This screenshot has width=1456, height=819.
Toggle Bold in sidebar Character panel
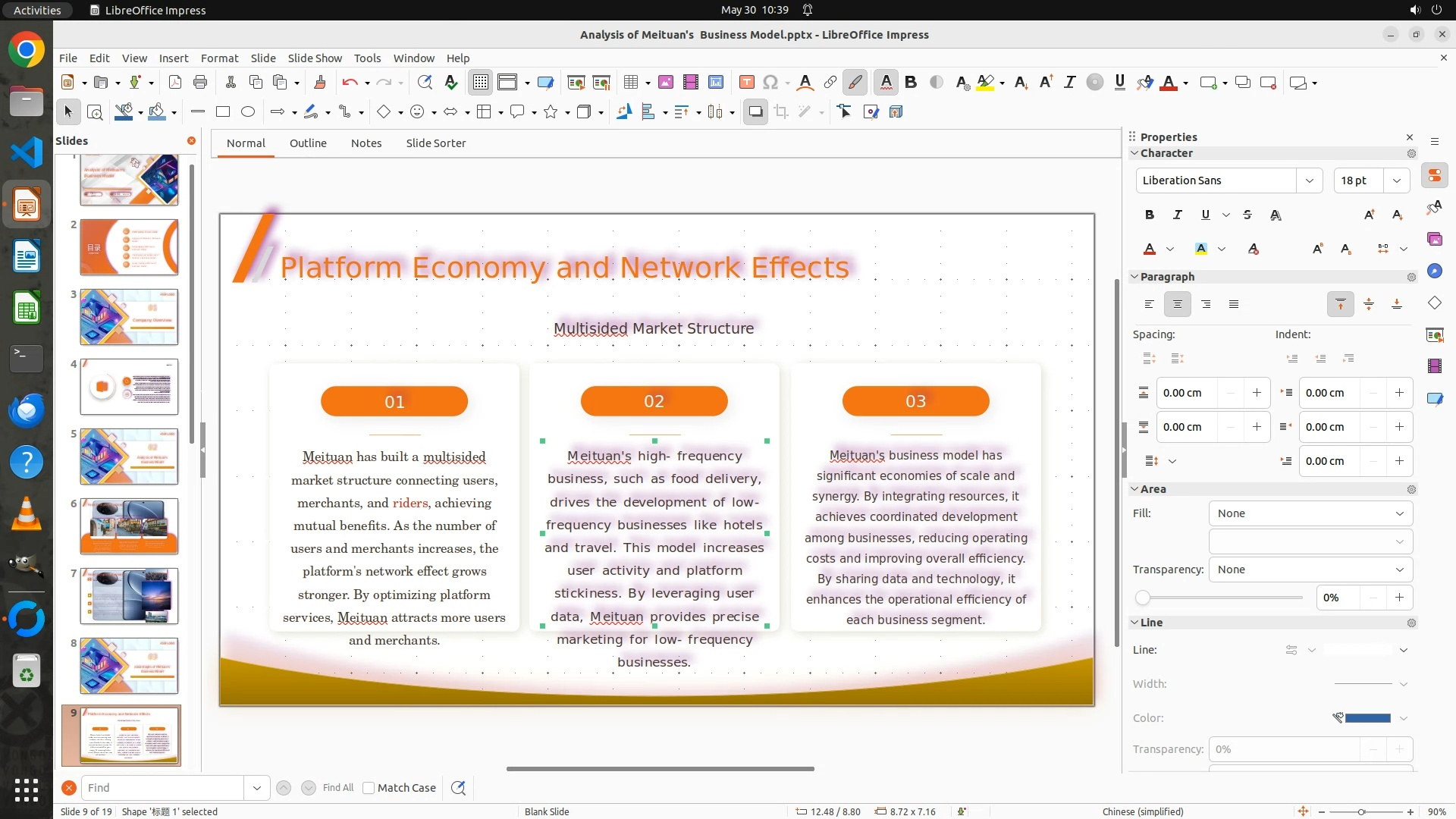point(1150,215)
